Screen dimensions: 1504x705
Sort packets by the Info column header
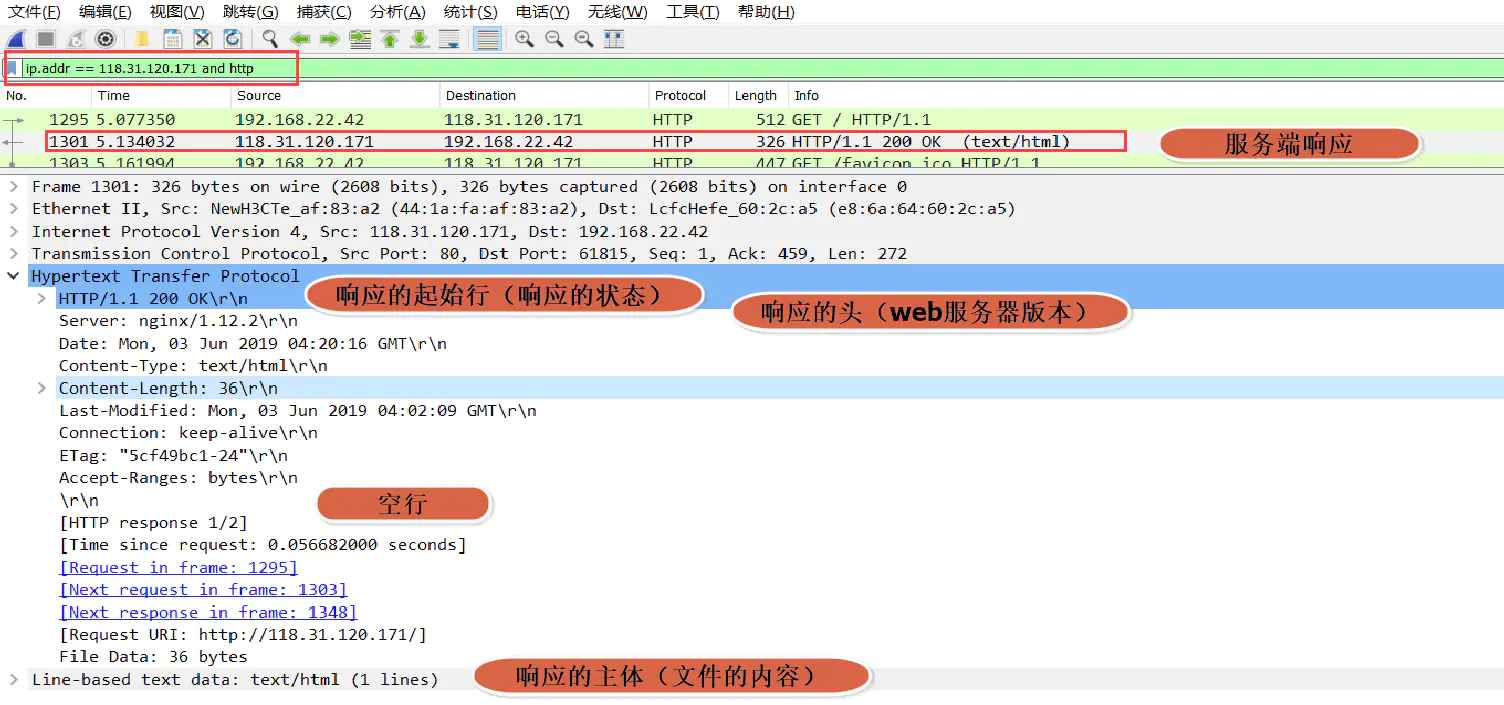click(1146, 96)
